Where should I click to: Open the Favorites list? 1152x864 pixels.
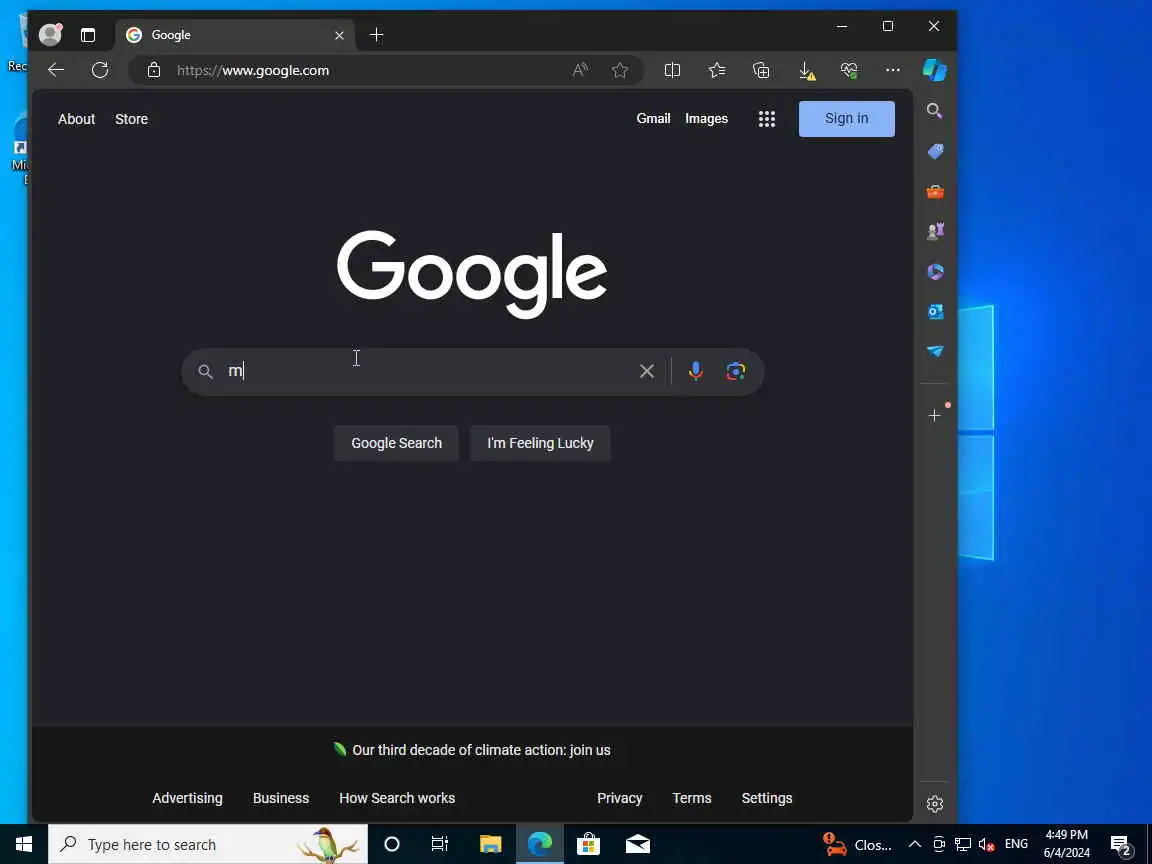point(717,70)
